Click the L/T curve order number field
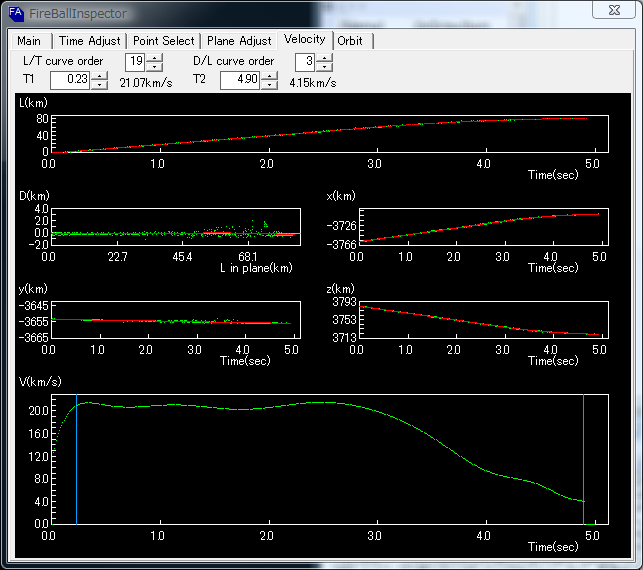Image resolution: width=643 pixels, height=570 pixels. [135, 62]
